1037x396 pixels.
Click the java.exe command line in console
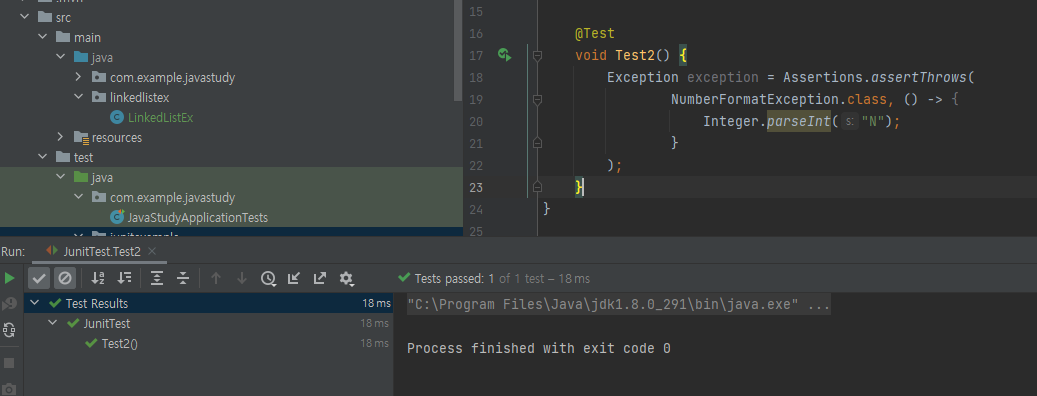pos(618,305)
